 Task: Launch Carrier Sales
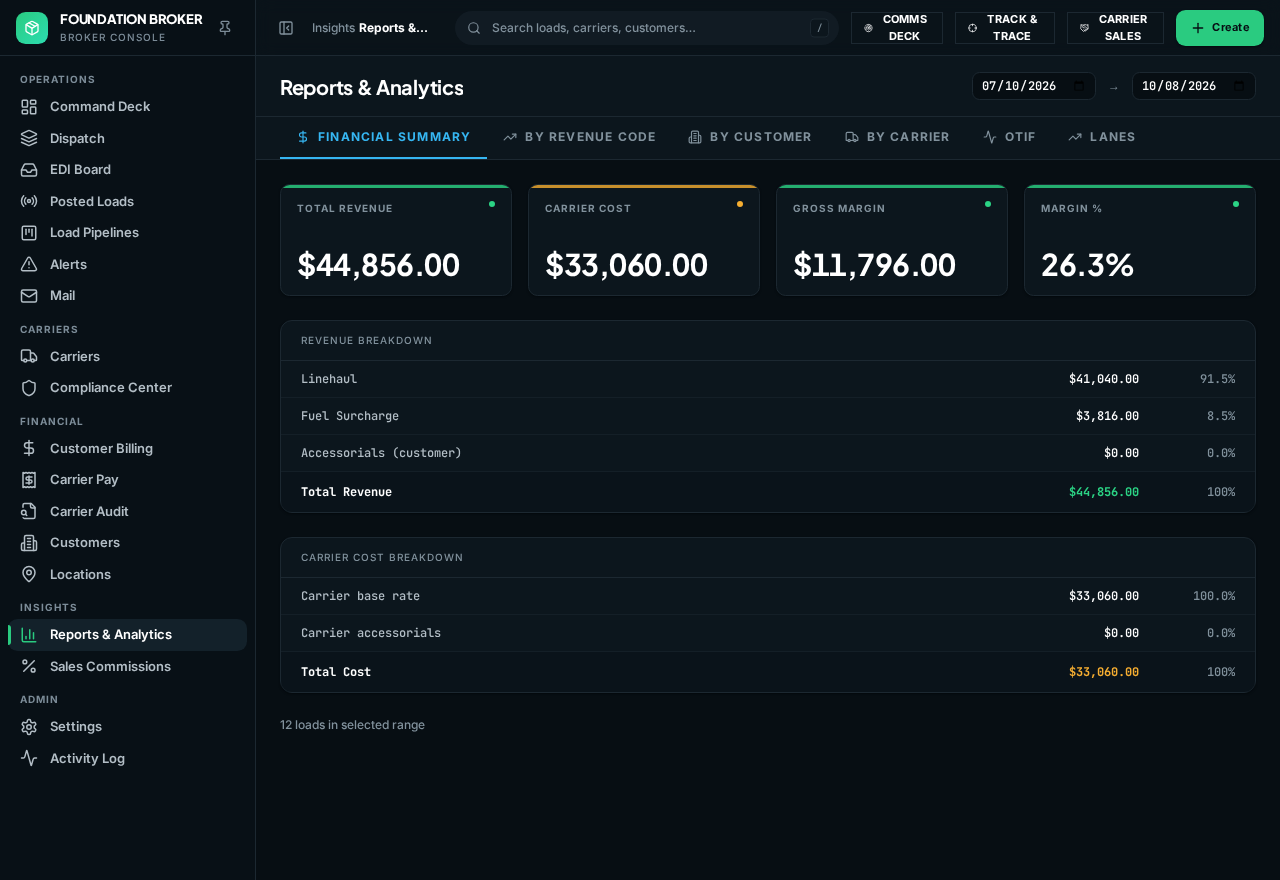pos(1115,28)
